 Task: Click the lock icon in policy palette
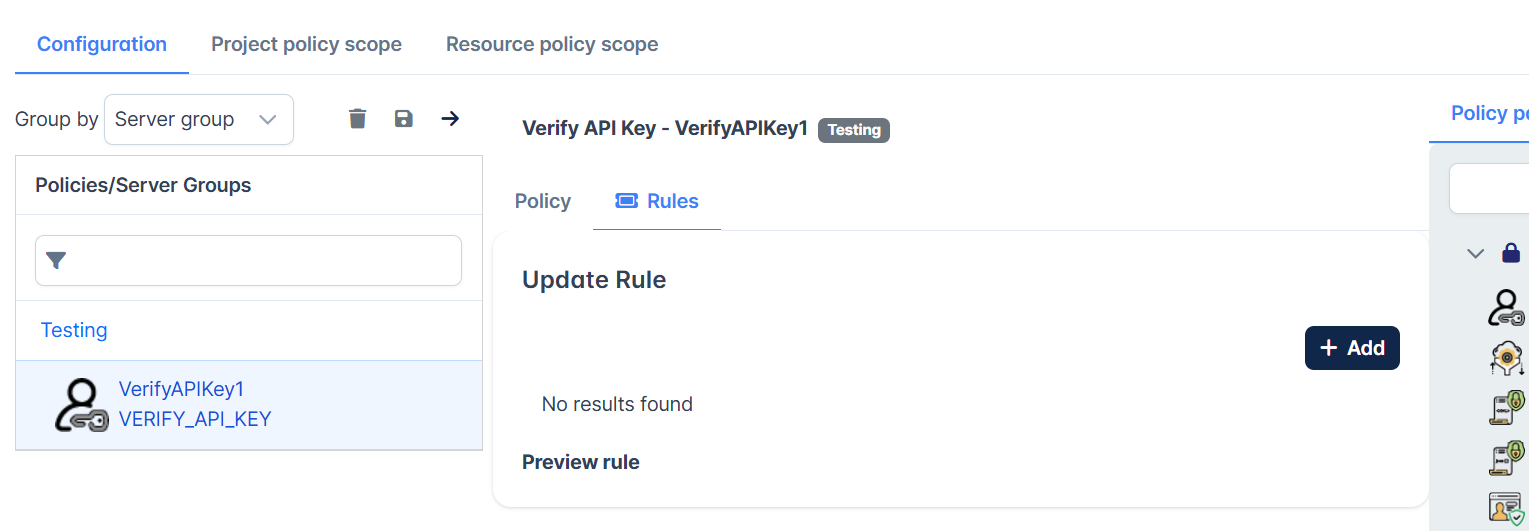[x=1511, y=253]
